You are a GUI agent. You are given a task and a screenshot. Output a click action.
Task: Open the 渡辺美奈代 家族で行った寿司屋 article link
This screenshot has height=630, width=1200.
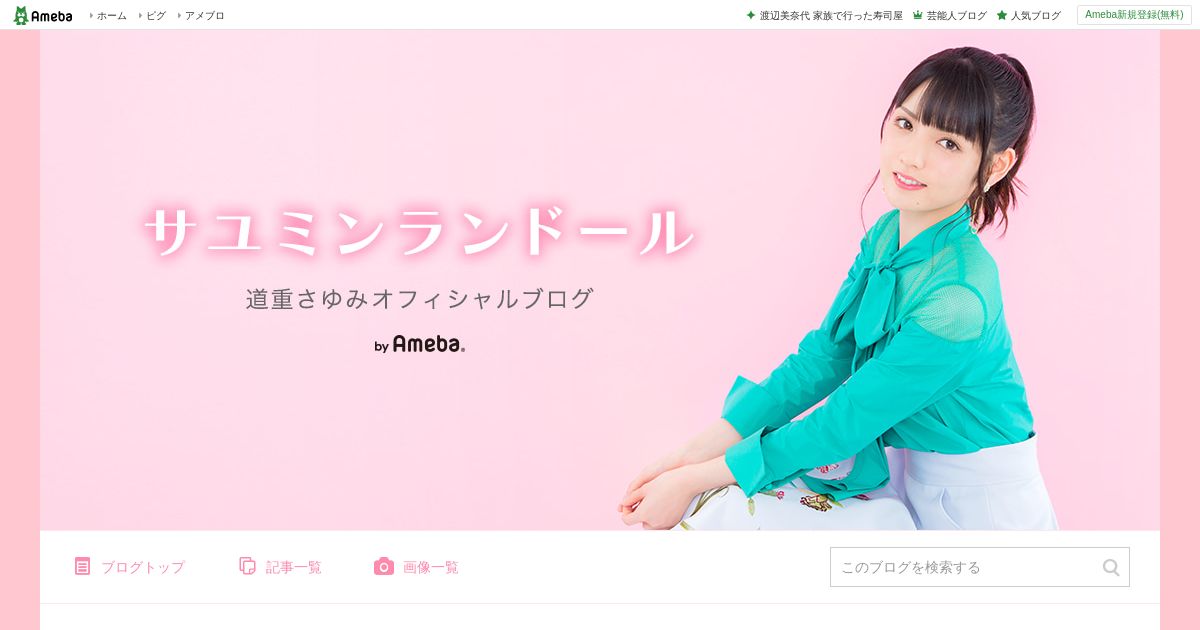click(831, 16)
